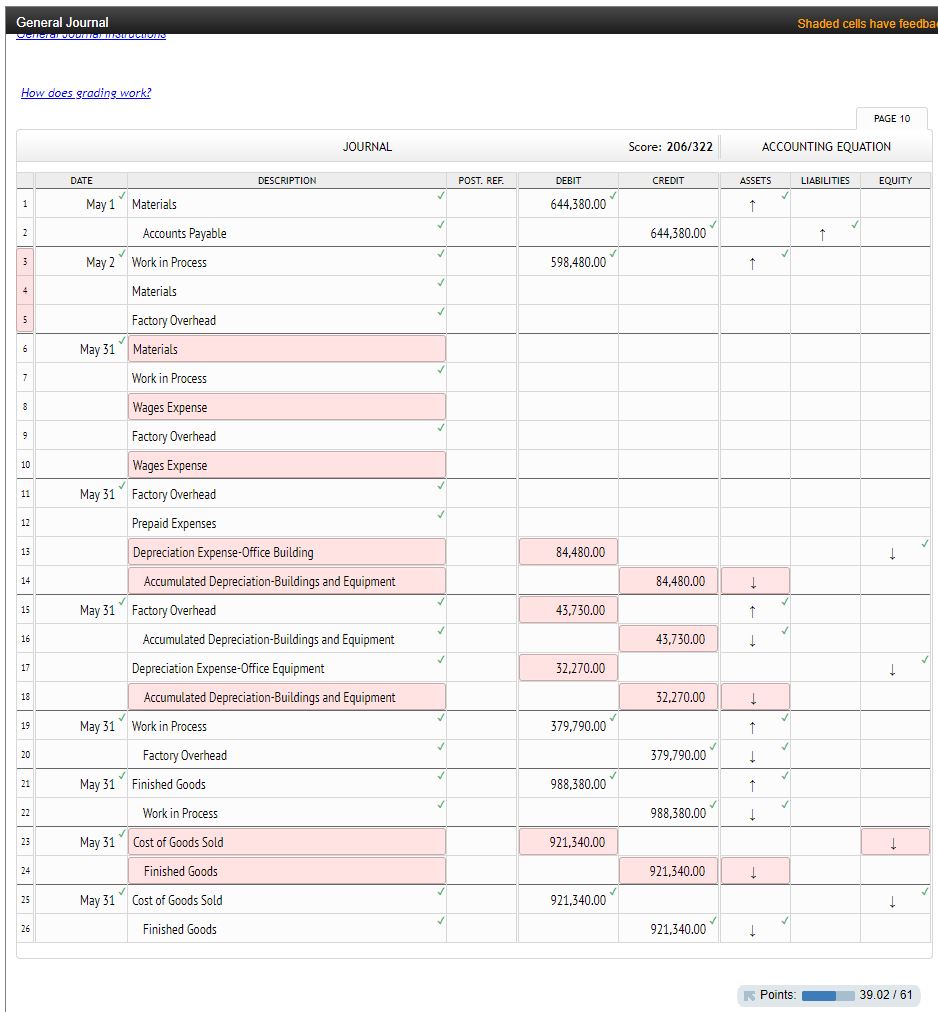This screenshot has width=938, height=1012.
Task: Select the shaded Materials cell on row 6
Action: (286, 348)
